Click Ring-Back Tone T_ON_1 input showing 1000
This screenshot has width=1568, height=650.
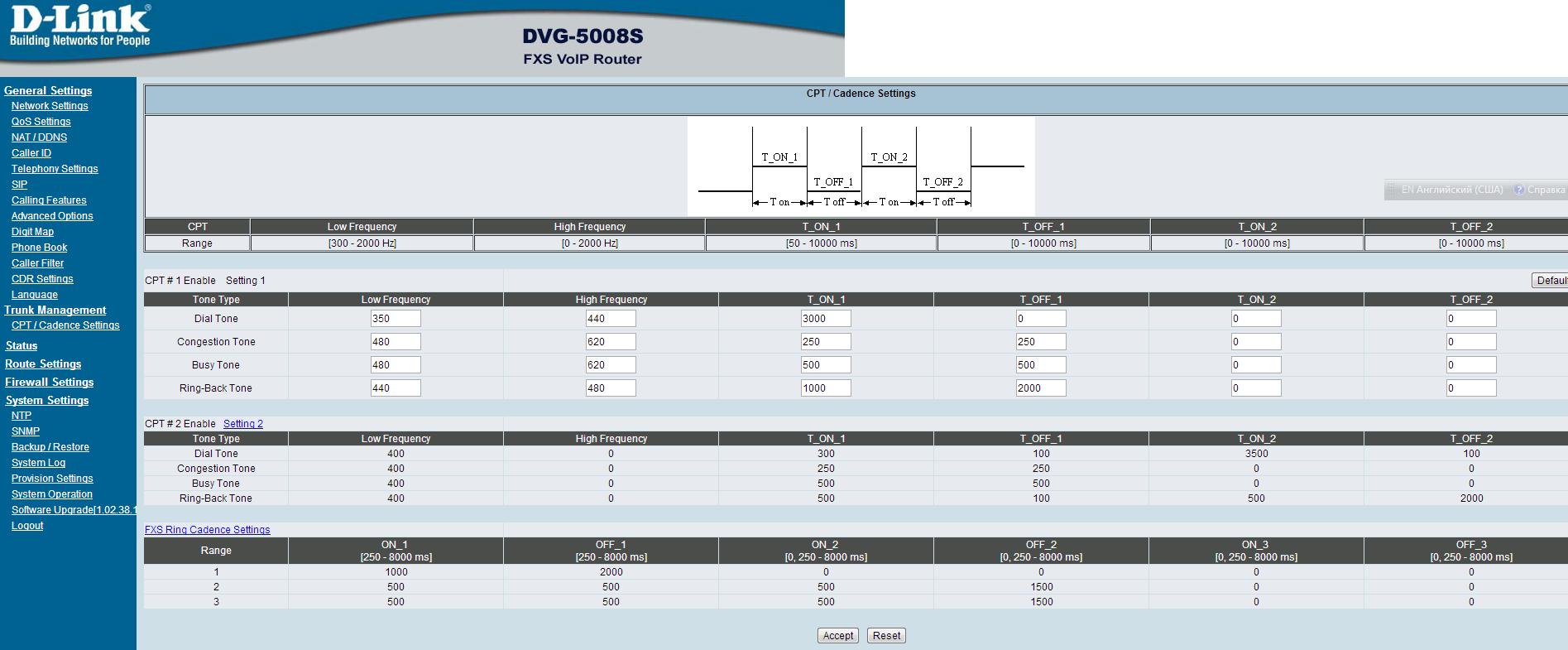tap(826, 388)
